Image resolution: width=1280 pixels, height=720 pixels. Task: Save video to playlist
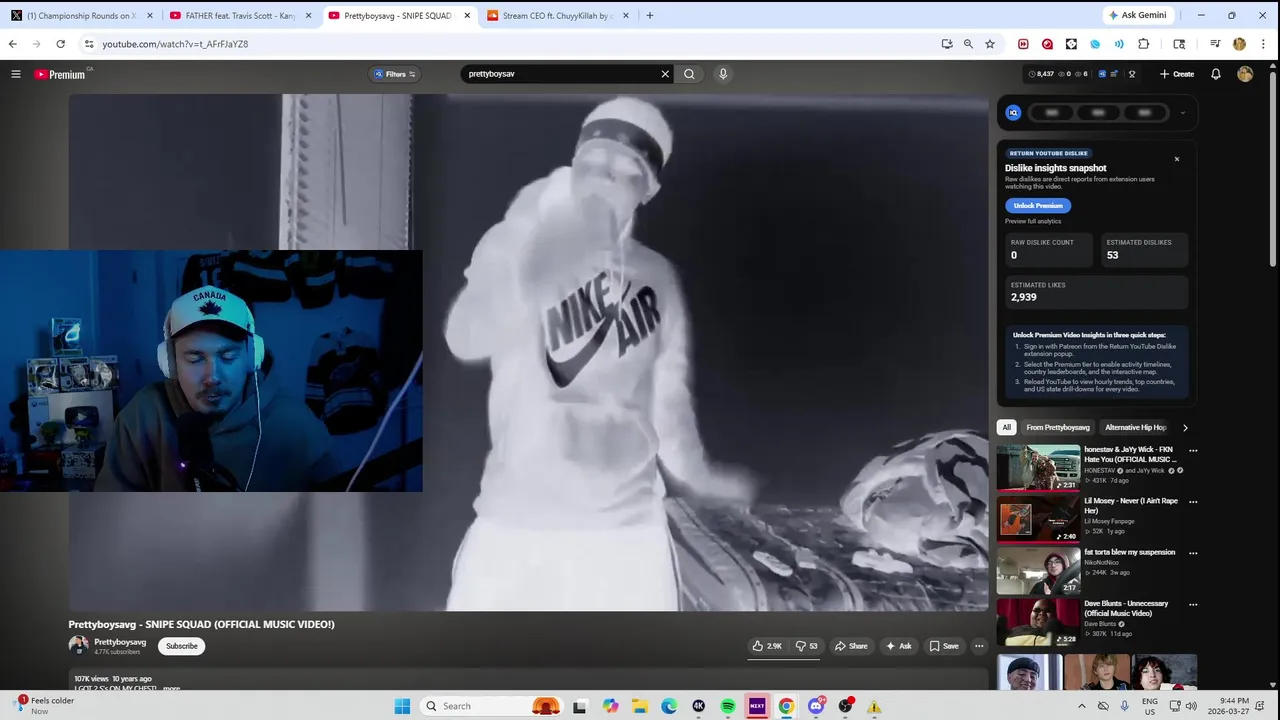943,646
